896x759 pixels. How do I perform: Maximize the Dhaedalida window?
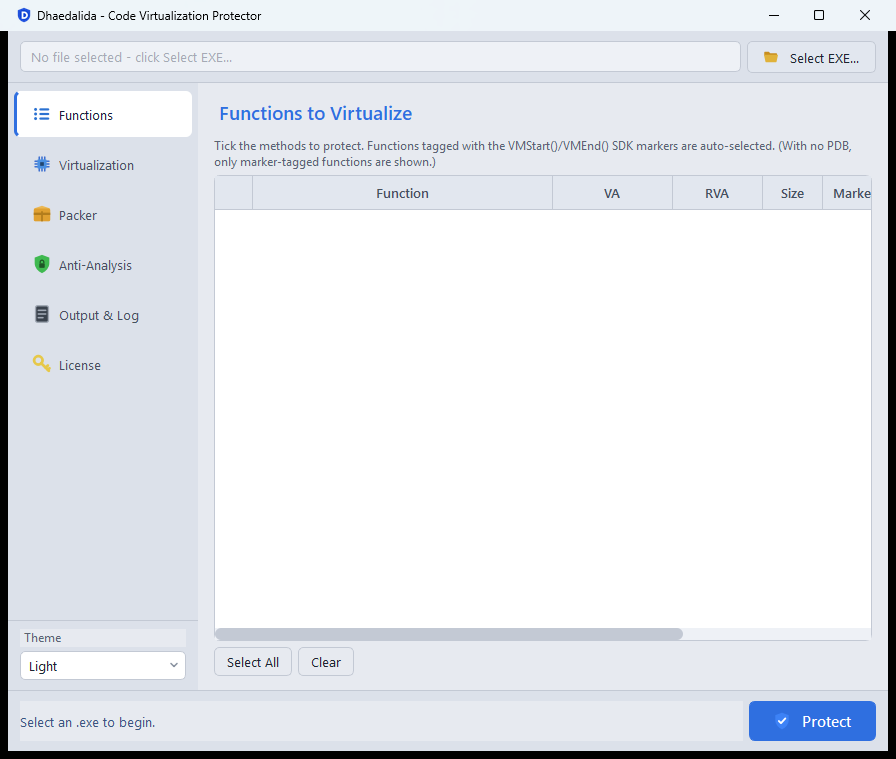point(819,15)
